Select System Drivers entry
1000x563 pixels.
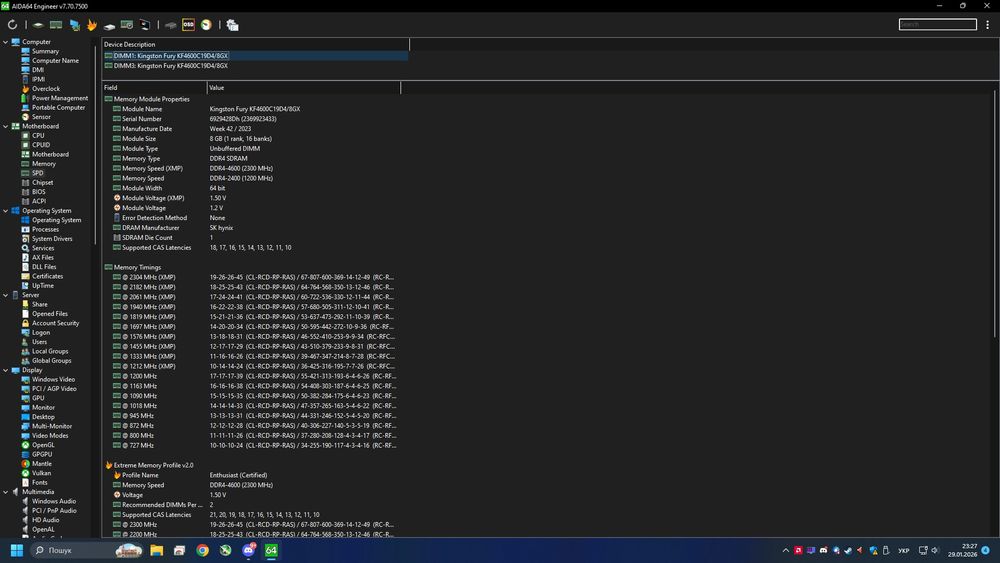(x=52, y=238)
